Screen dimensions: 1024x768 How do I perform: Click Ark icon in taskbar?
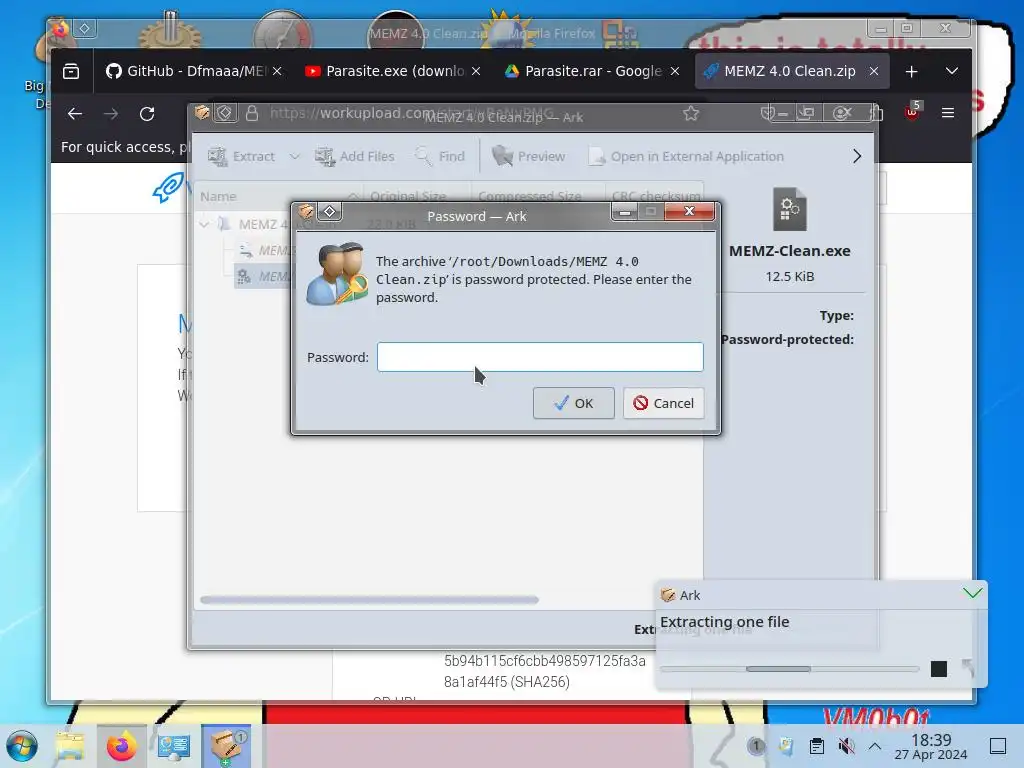tap(226, 746)
